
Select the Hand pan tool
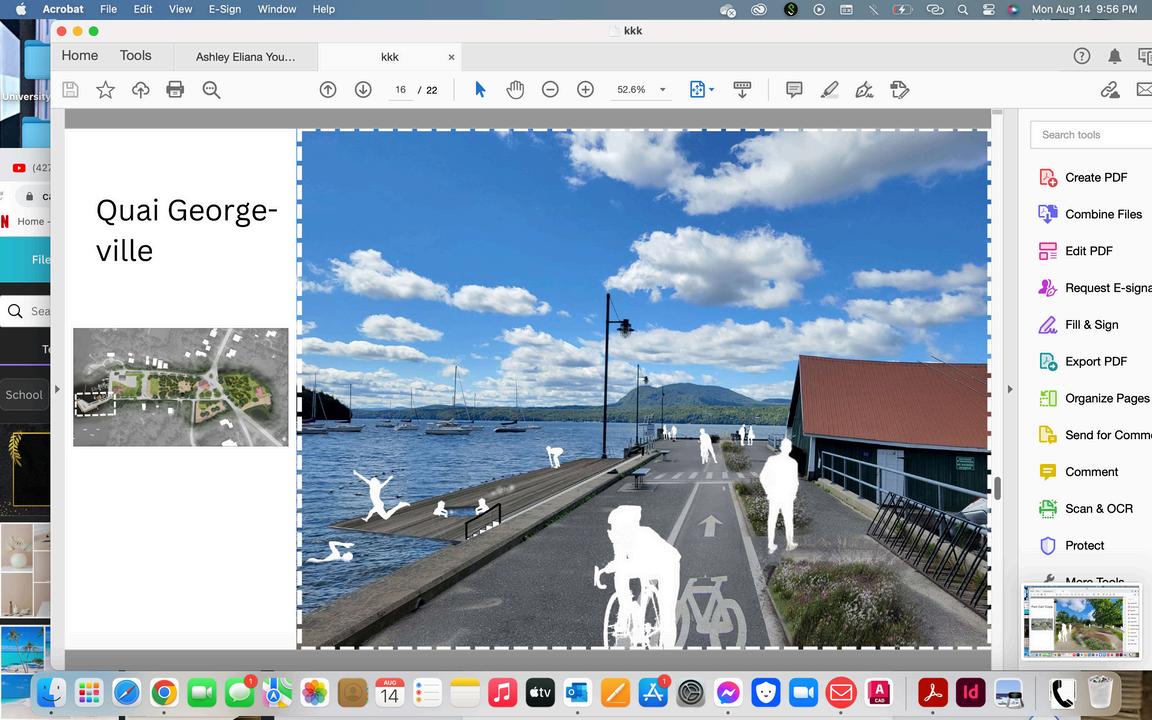pyautogui.click(x=515, y=90)
